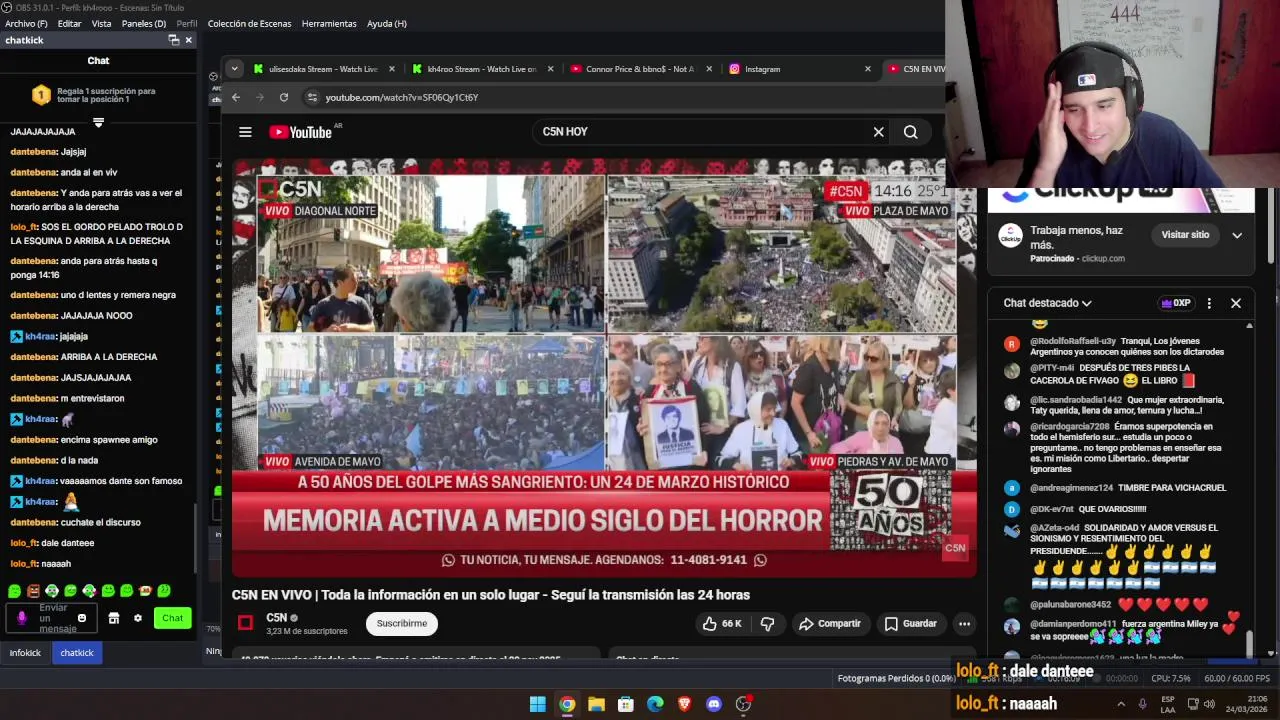The height and width of the screenshot is (720, 1280).
Task: Open Windows Start menu
Action: tap(537, 704)
